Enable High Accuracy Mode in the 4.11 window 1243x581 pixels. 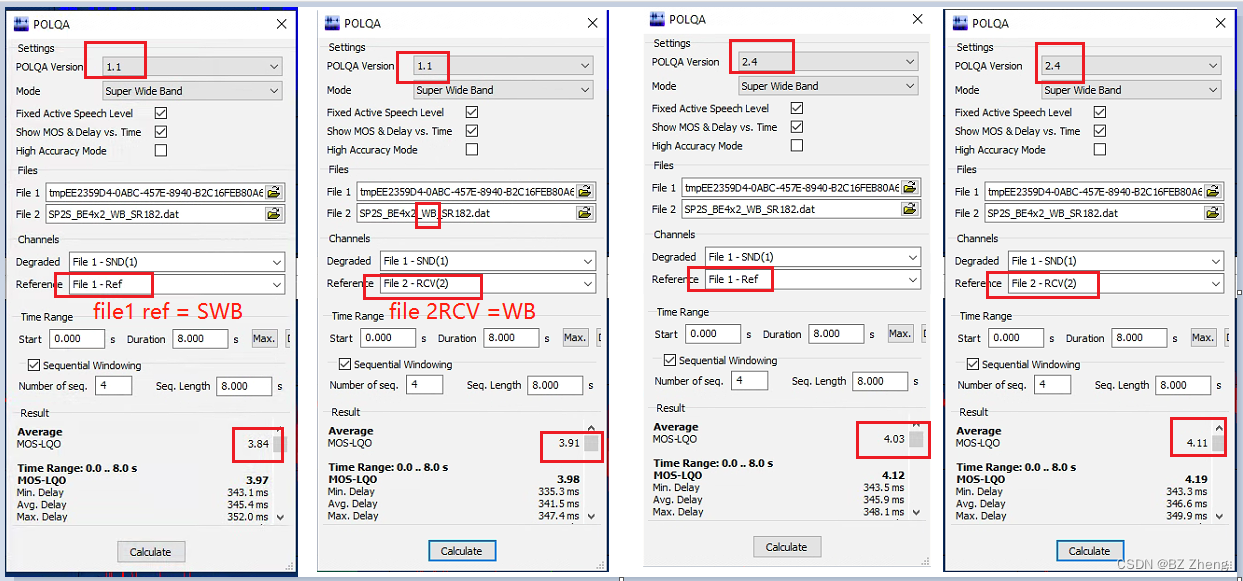pos(1100,149)
